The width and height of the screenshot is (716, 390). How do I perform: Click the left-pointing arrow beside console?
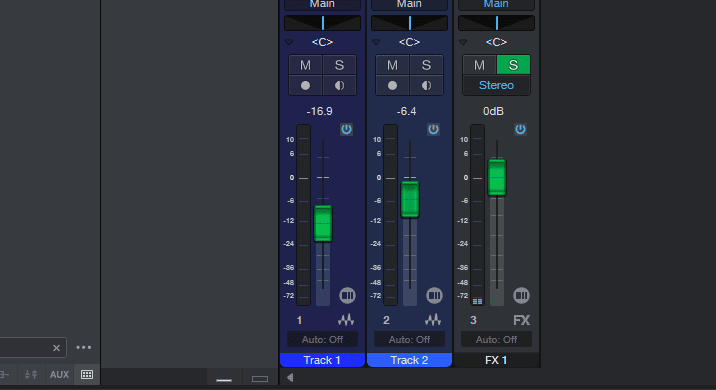(x=290, y=378)
